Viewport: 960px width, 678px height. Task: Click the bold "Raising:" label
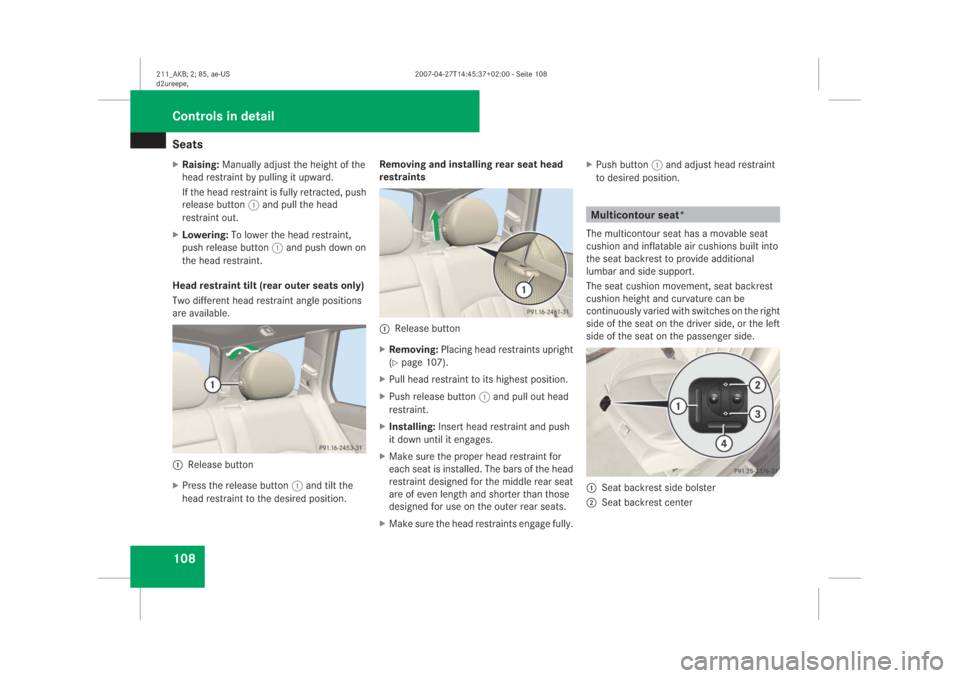click(x=200, y=165)
